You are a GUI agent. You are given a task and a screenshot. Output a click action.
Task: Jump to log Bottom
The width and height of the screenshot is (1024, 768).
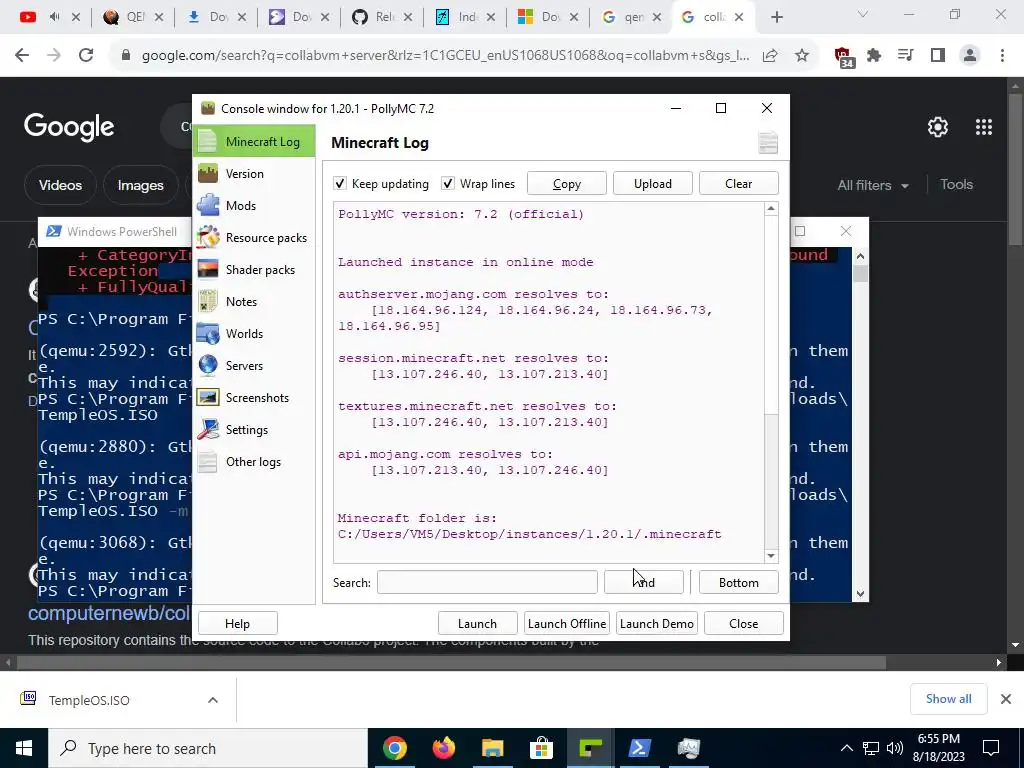pos(739,583)
